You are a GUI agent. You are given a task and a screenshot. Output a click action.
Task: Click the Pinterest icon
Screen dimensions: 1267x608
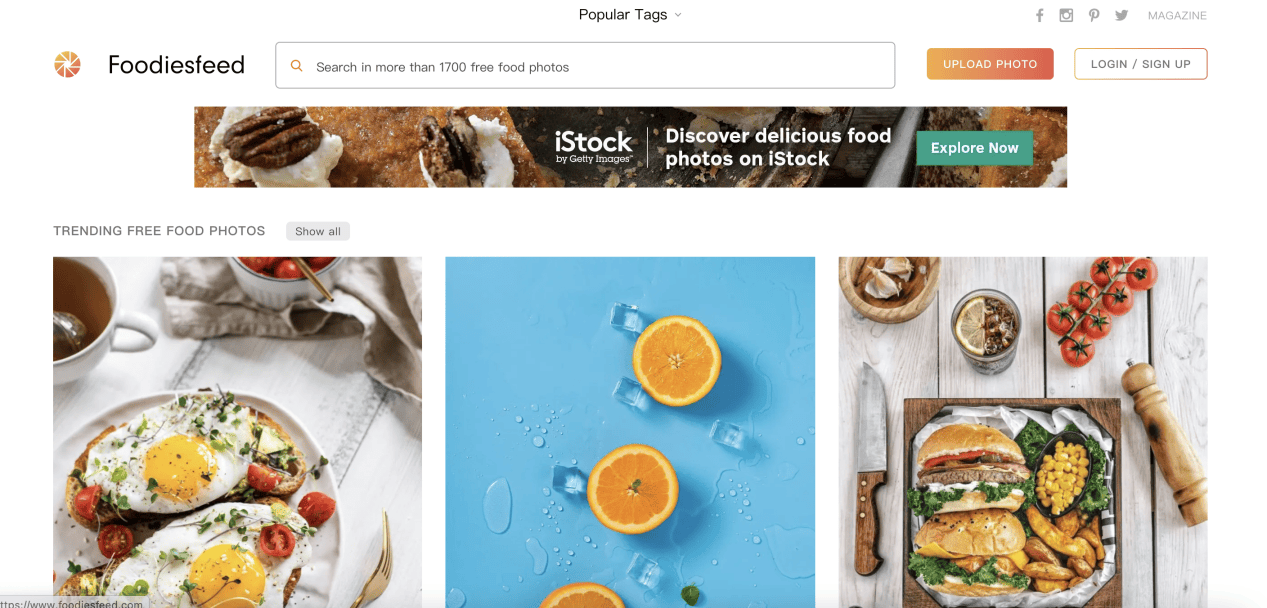coord(1094,15)
